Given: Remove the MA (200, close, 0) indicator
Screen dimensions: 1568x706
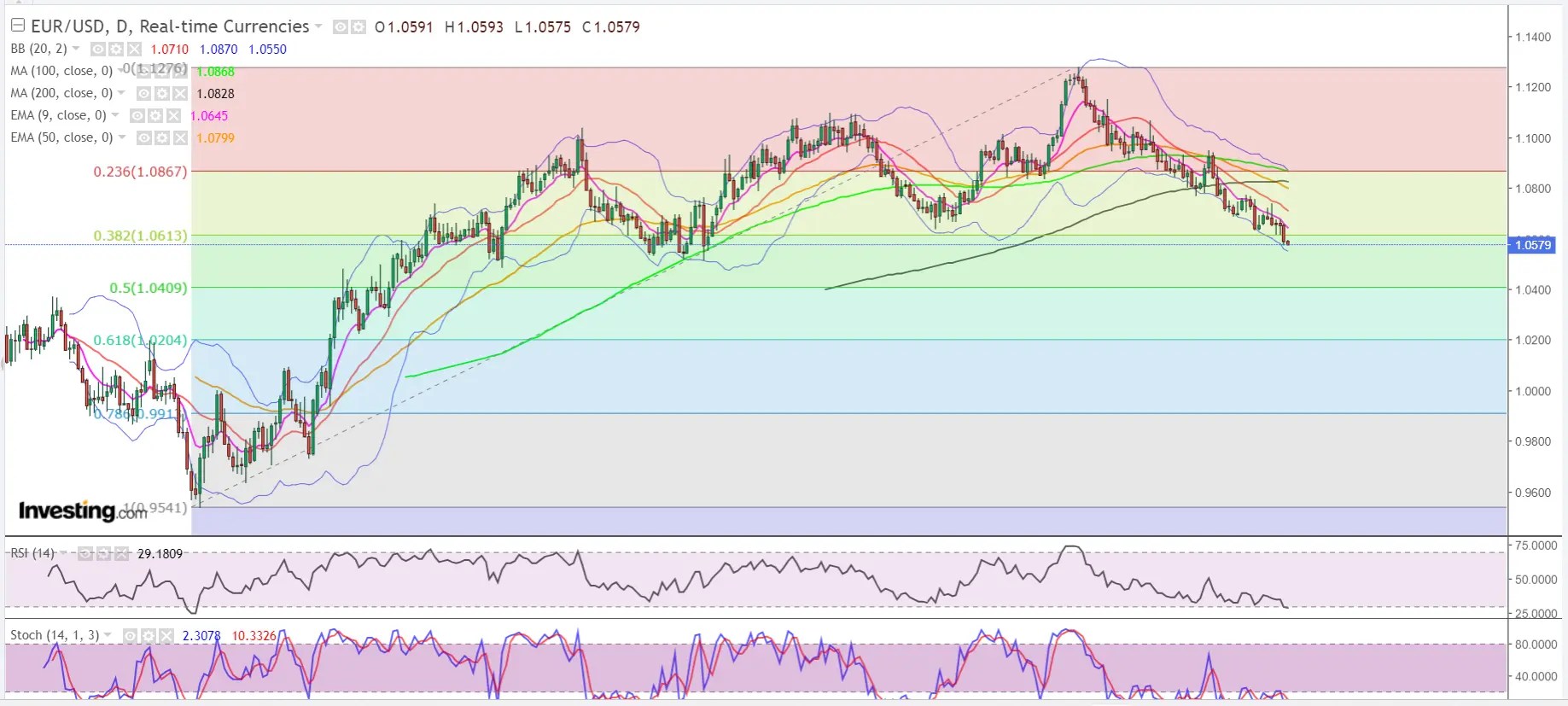Looking at the screenshot, I should tap(180, 93).
